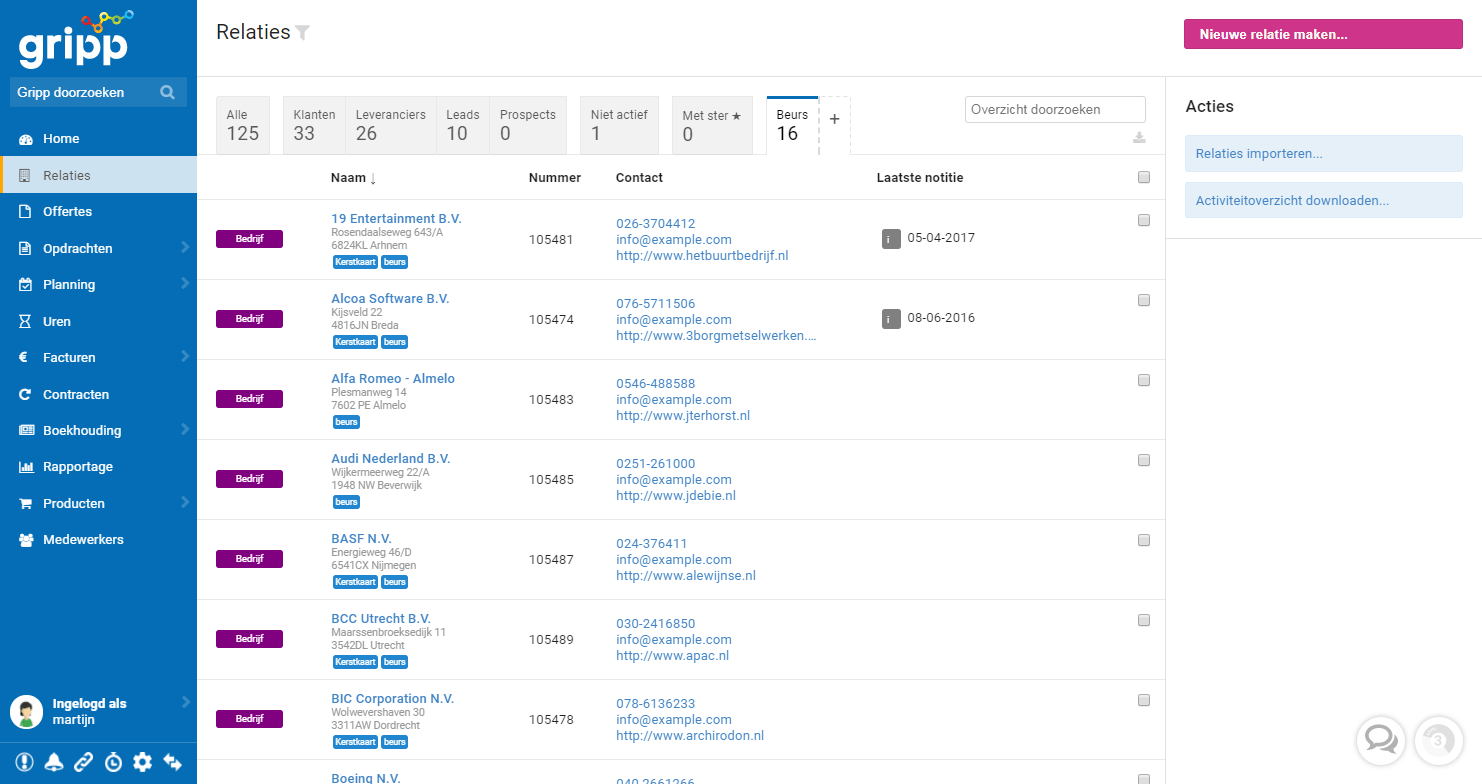
Task: Check the BIC Corporation N.V. row checkbox
Action: point(1144,700)
